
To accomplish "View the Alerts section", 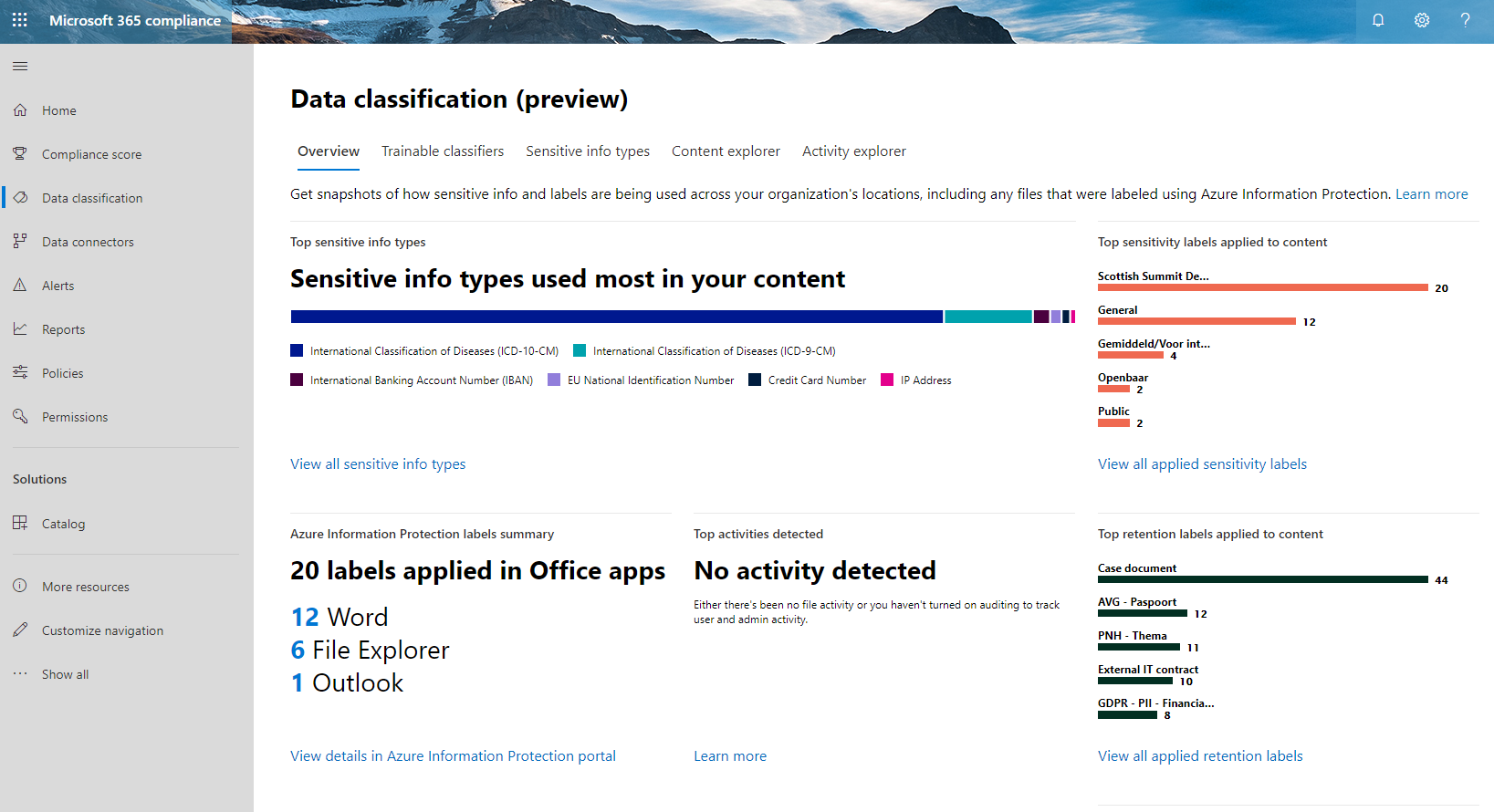I will pyautogui.click(x=58, y=285).
